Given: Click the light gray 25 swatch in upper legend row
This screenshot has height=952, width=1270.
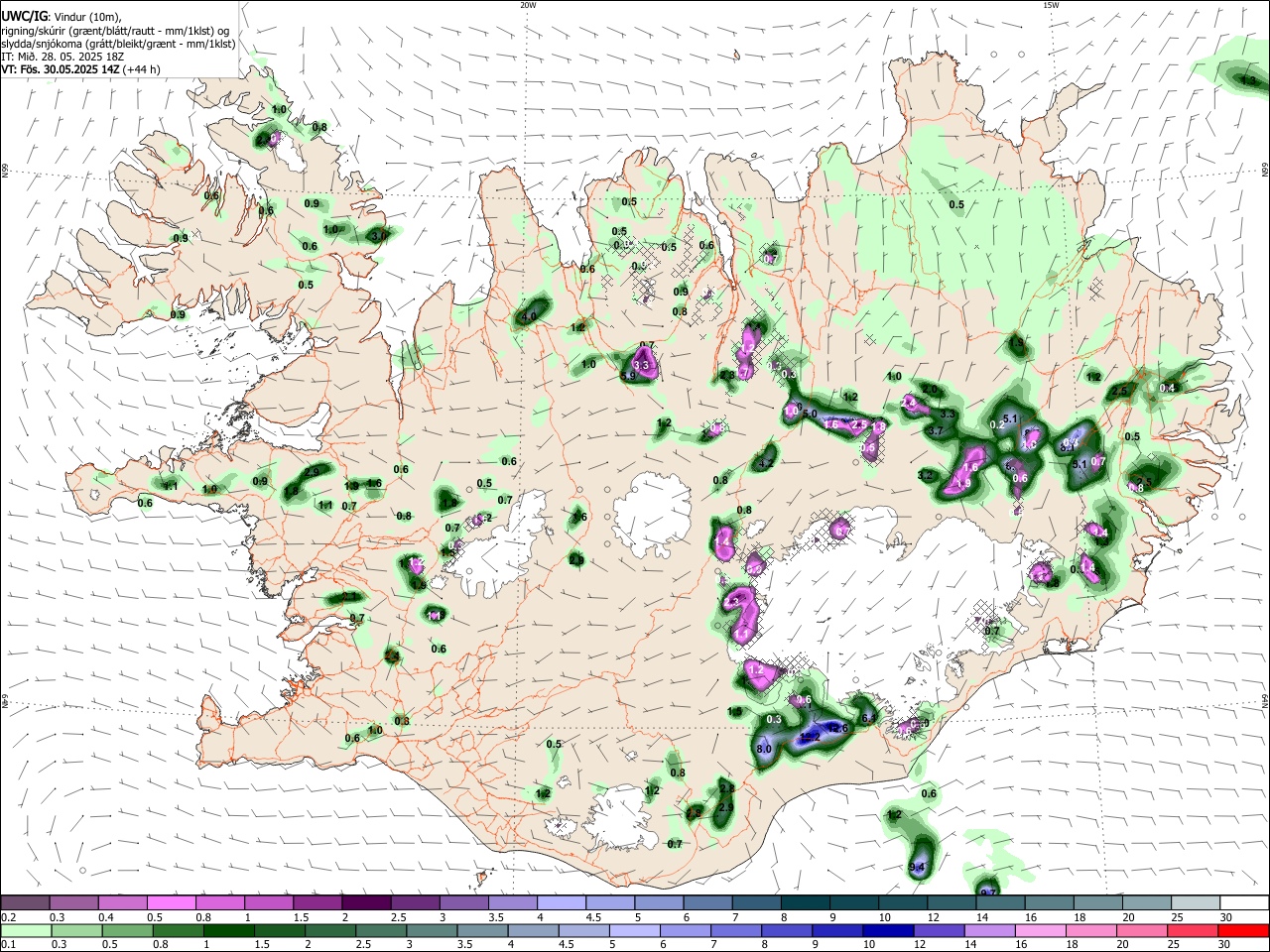Looking at the screenshot, I should click(x=1196, y=903).
